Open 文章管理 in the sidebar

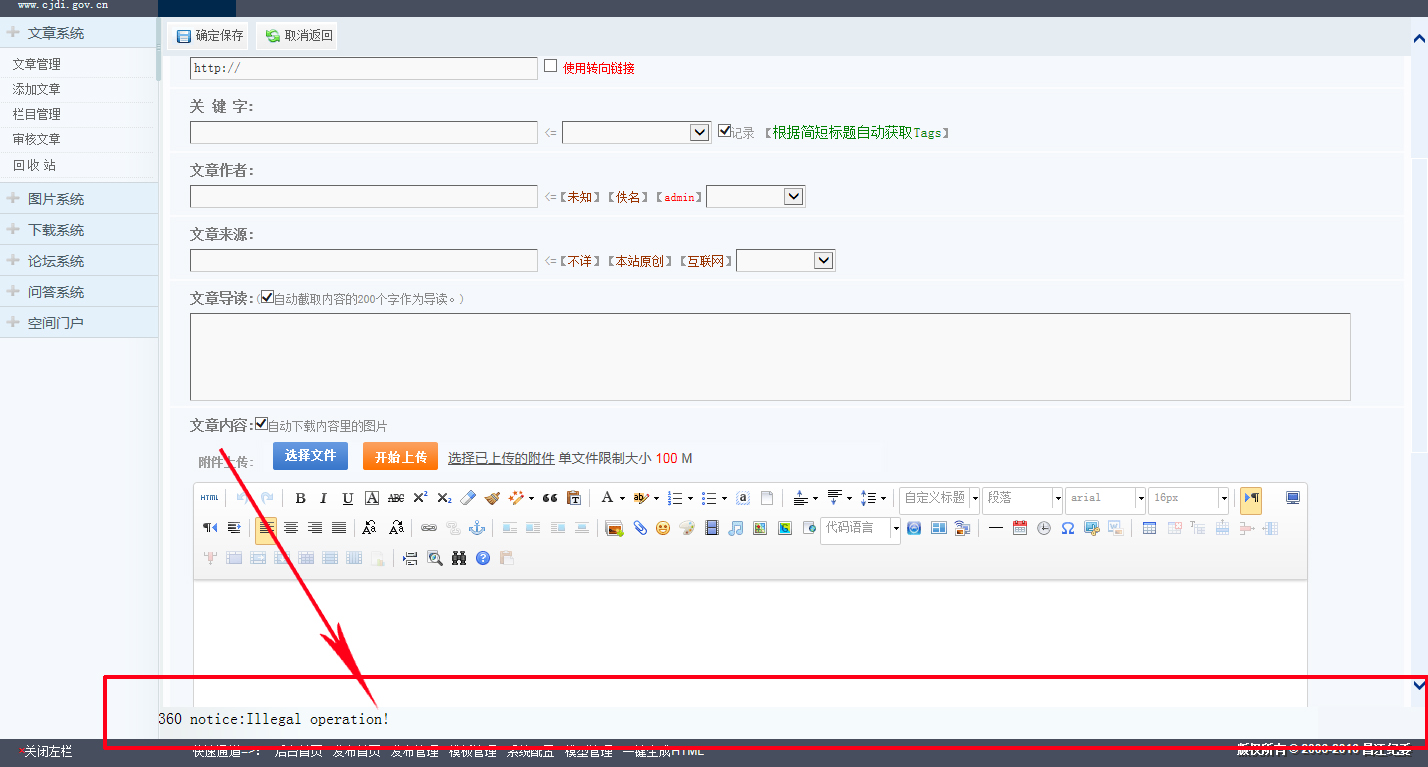click(x=37, y=64)
